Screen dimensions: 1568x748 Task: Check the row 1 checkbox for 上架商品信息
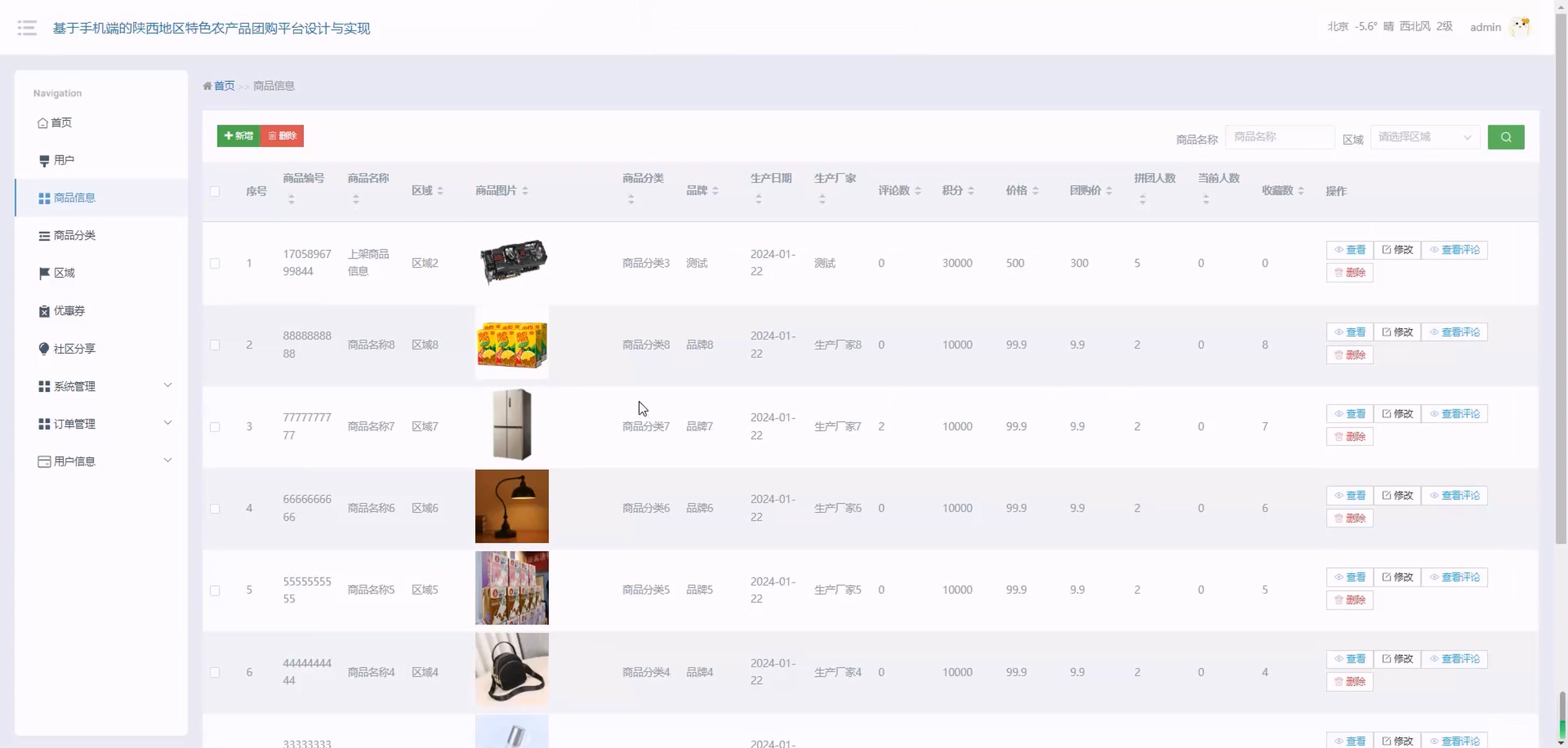point(215,264)
